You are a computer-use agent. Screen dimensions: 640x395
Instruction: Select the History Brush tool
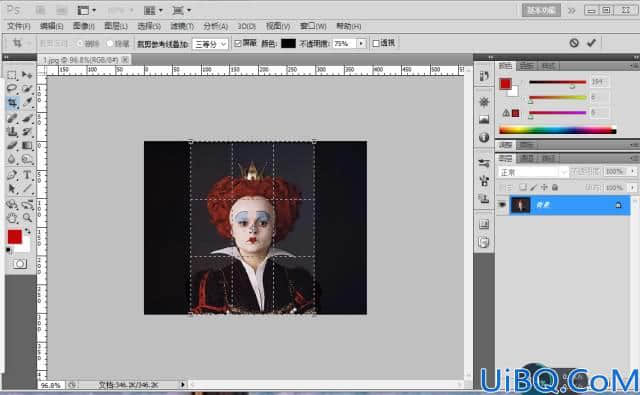[27, 131]
